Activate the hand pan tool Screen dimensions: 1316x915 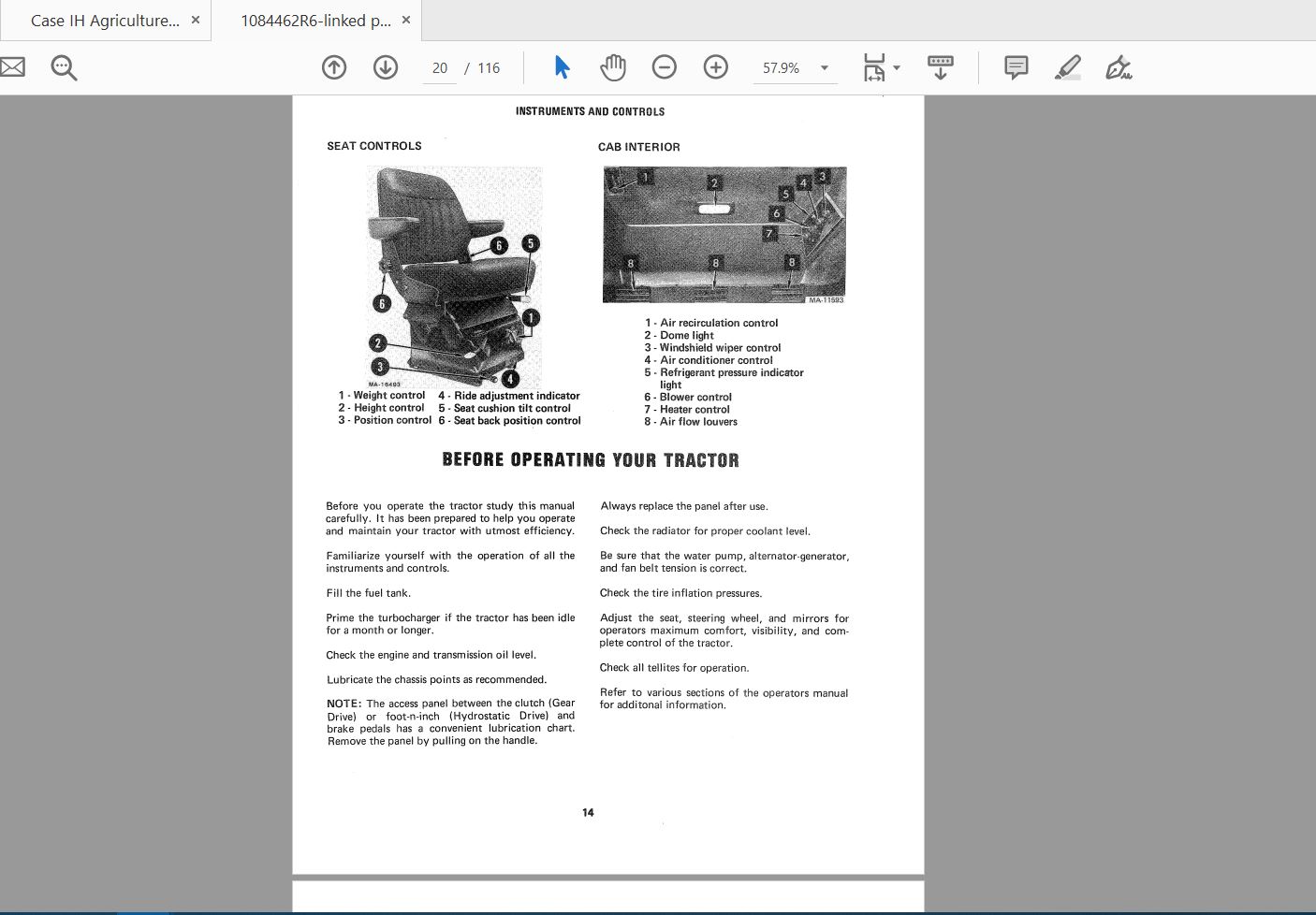coord(613,67)
